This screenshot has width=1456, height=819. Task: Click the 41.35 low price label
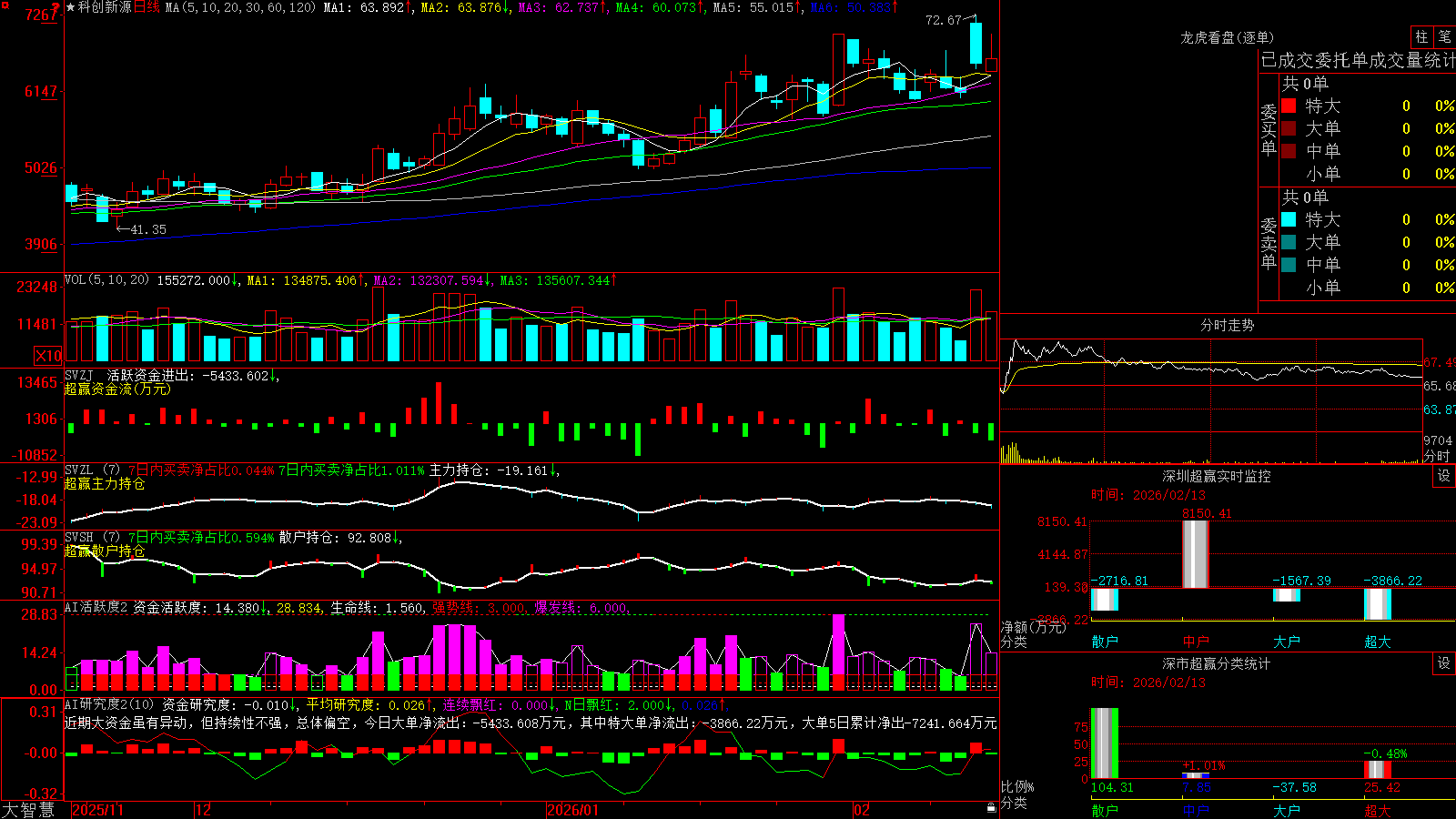pyautogui.click(x=148, y=229)
